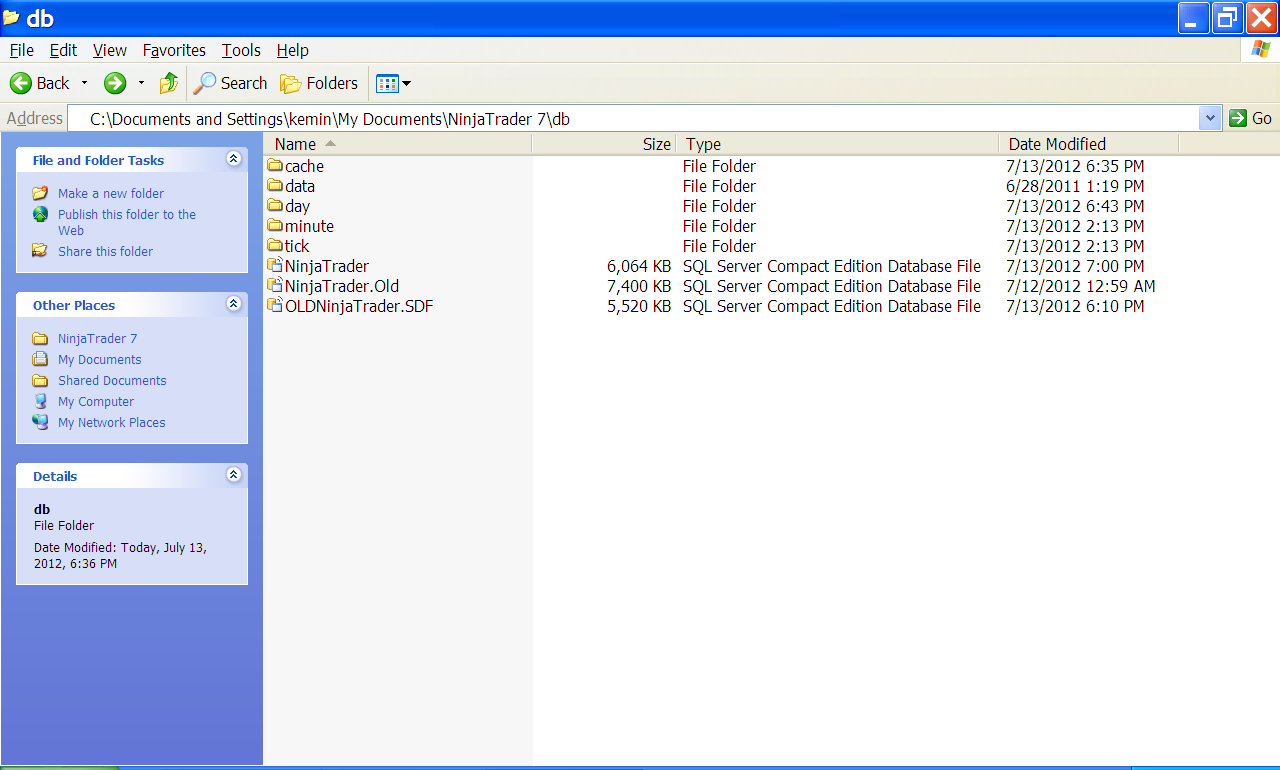The width and height of the screenshot is (1280, 770).
Task: Click the NinjaTrader 7 folder icon in Other Places
Action: [40, 338]
